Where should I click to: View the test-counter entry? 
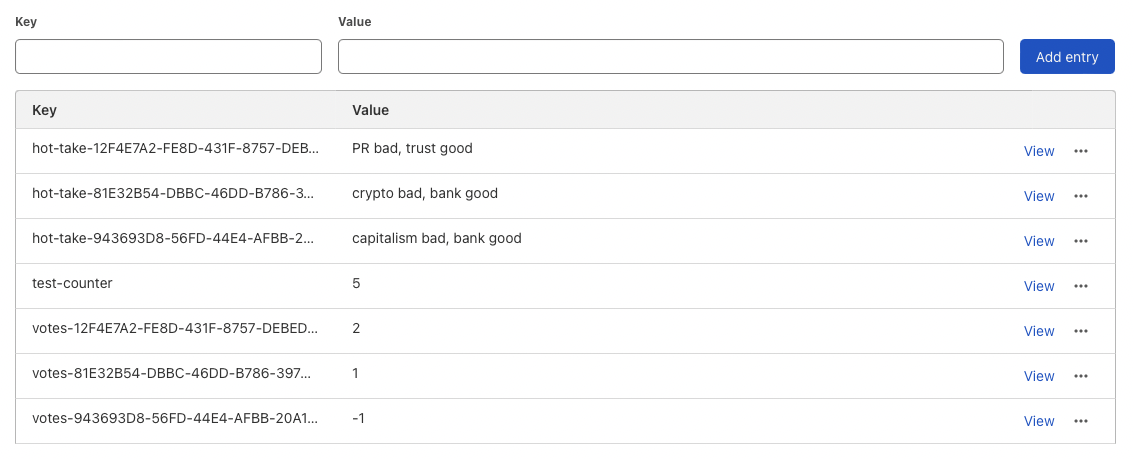[1038, 286]
